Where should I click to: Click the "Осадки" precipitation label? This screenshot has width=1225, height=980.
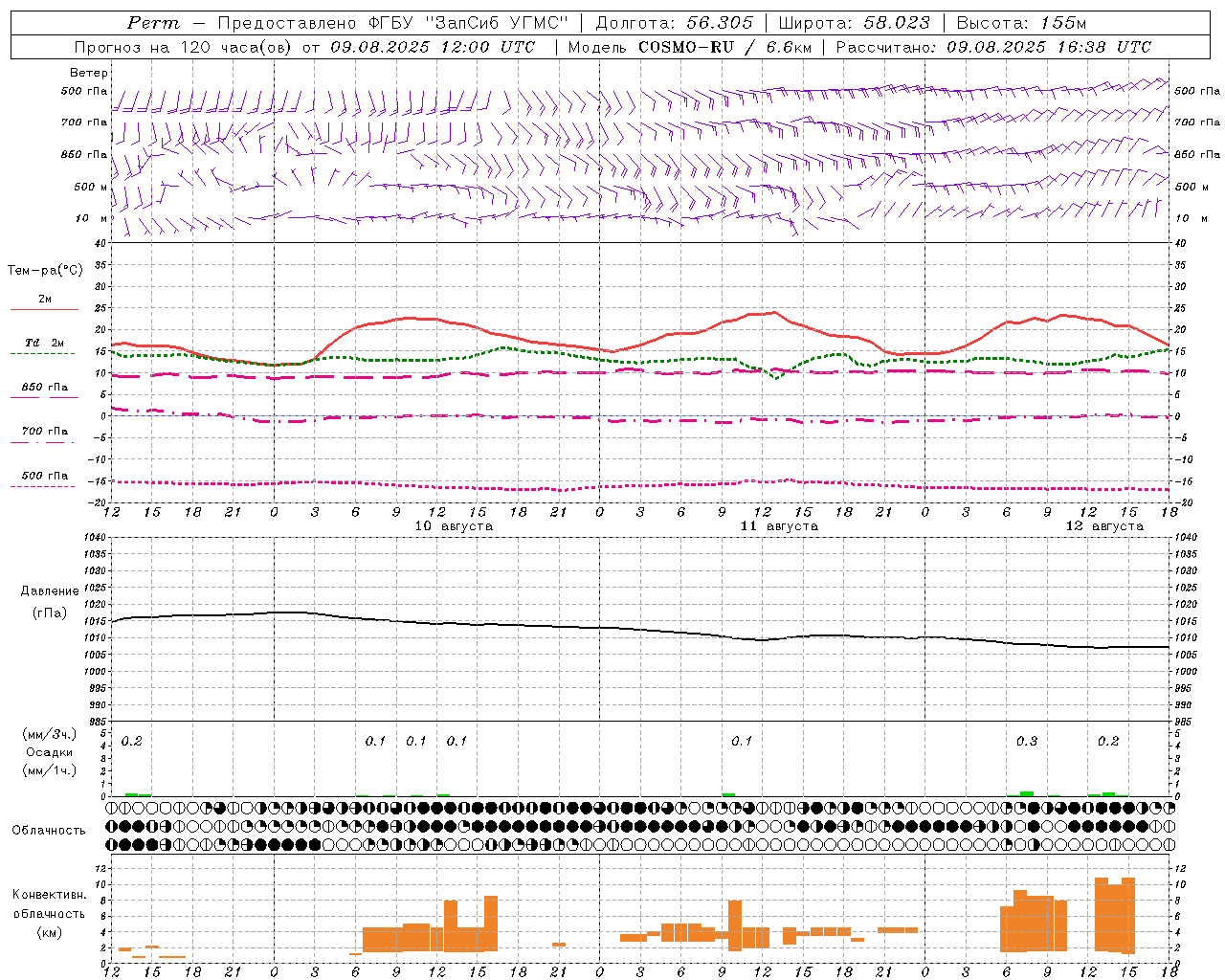[50, 752]
